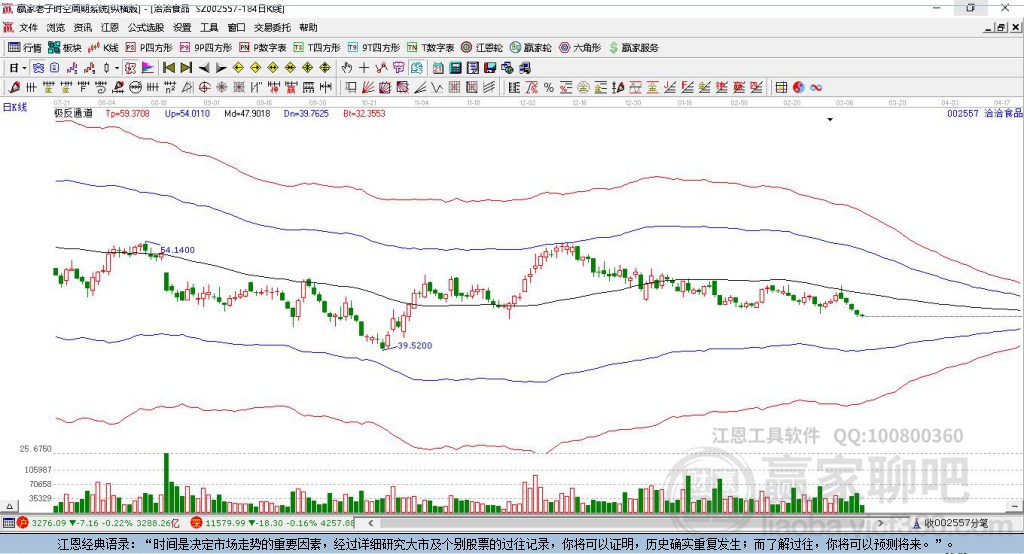
Task: Open the P数字表 tool
Action: pos(263,48)
